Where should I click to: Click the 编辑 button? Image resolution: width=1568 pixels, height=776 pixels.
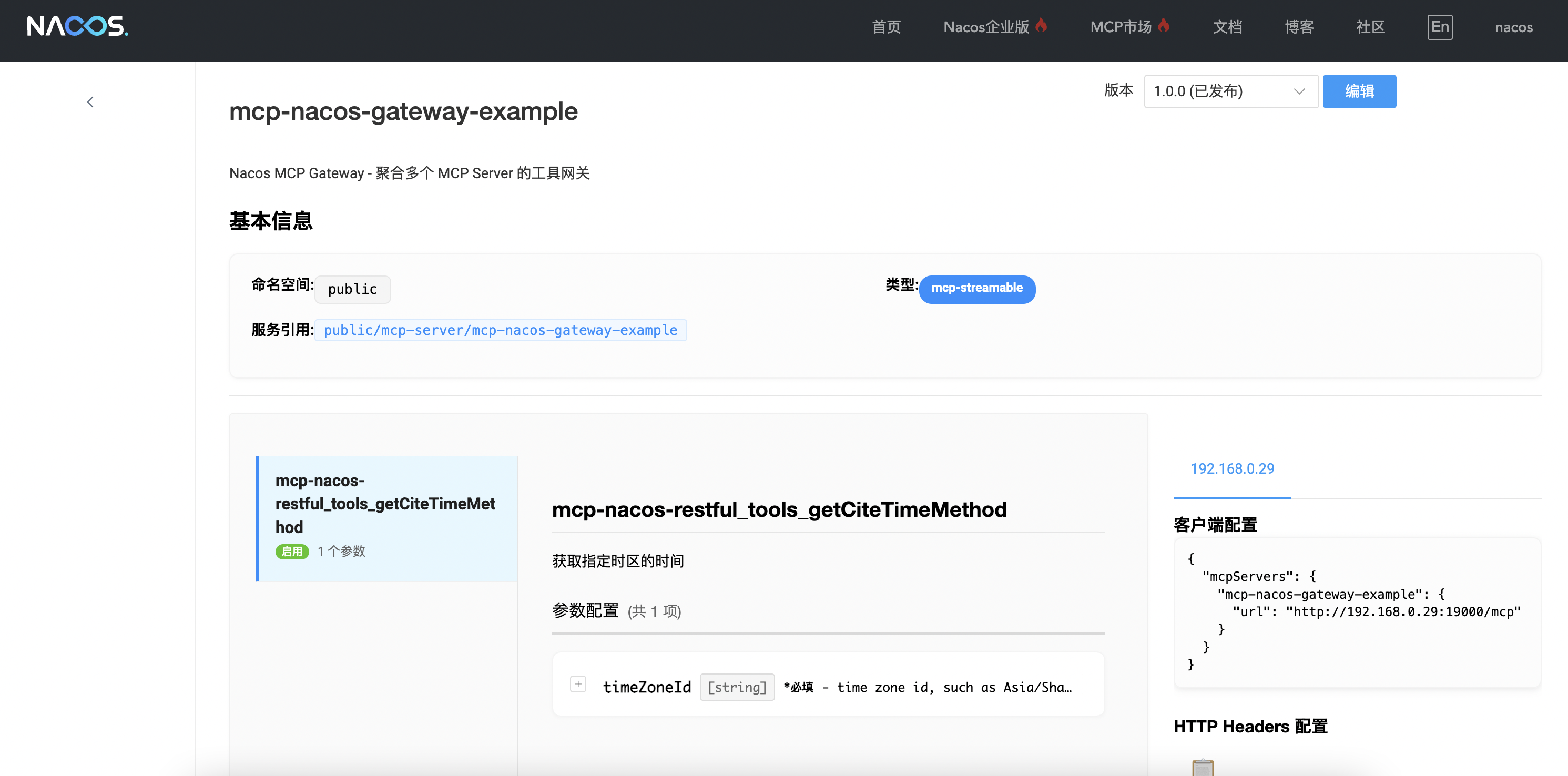pos(1359,91)
